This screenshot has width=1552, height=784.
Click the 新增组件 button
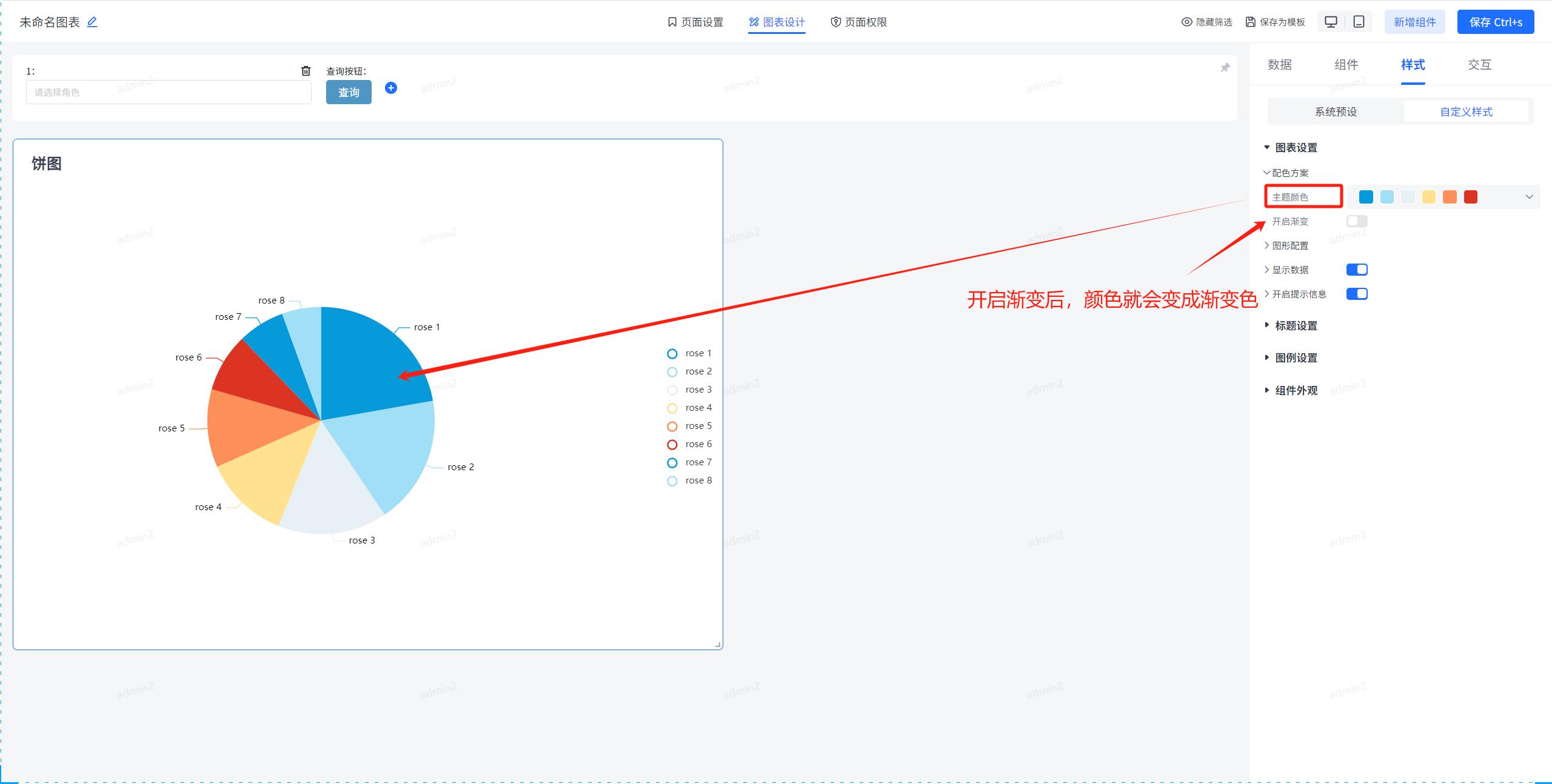point(1415,22)
